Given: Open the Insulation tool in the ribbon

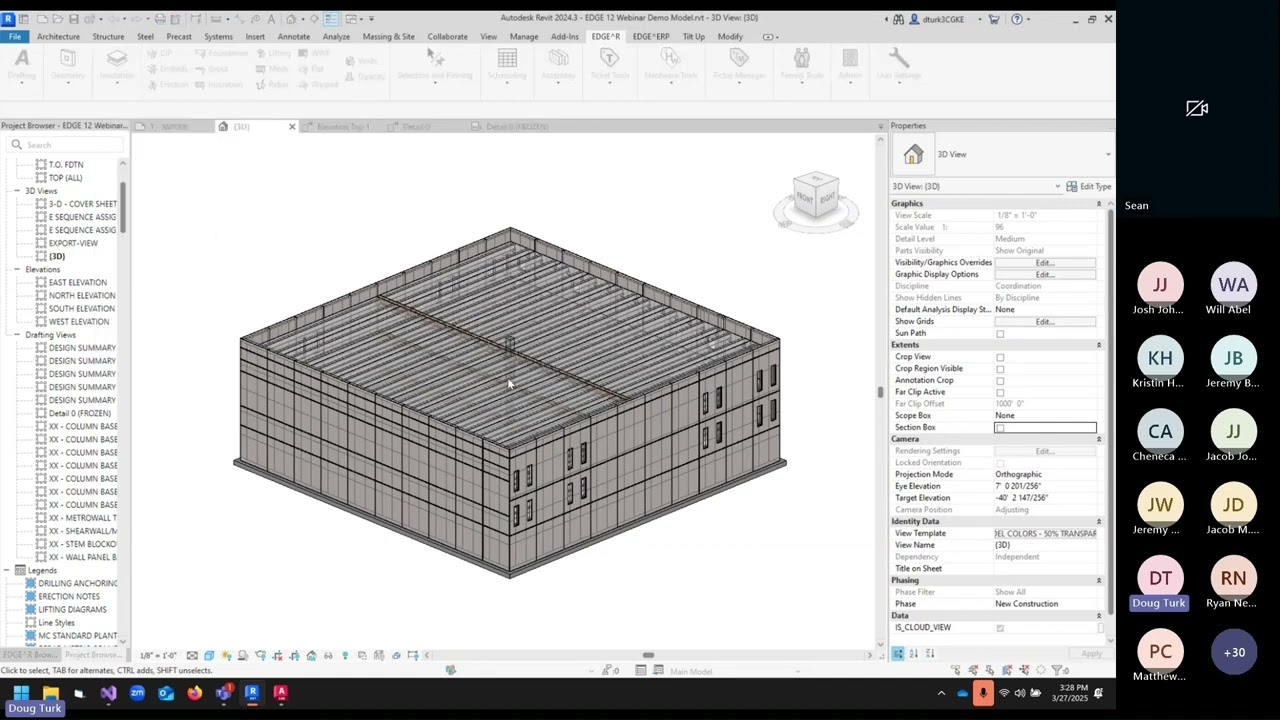Looking at the screenshot, I should click(x=117, y=64).
